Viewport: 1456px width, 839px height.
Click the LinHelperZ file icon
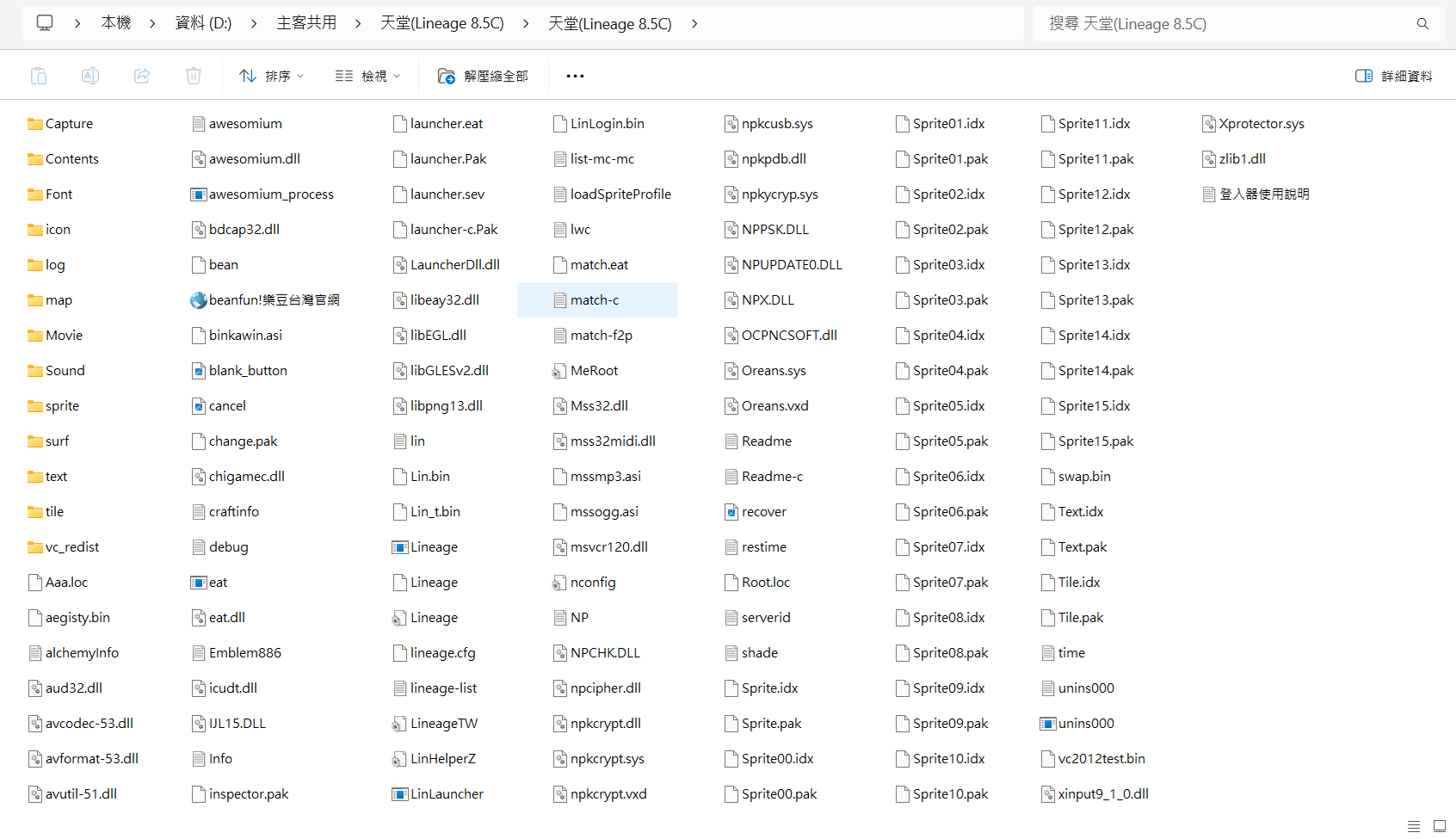coord(400,759)
